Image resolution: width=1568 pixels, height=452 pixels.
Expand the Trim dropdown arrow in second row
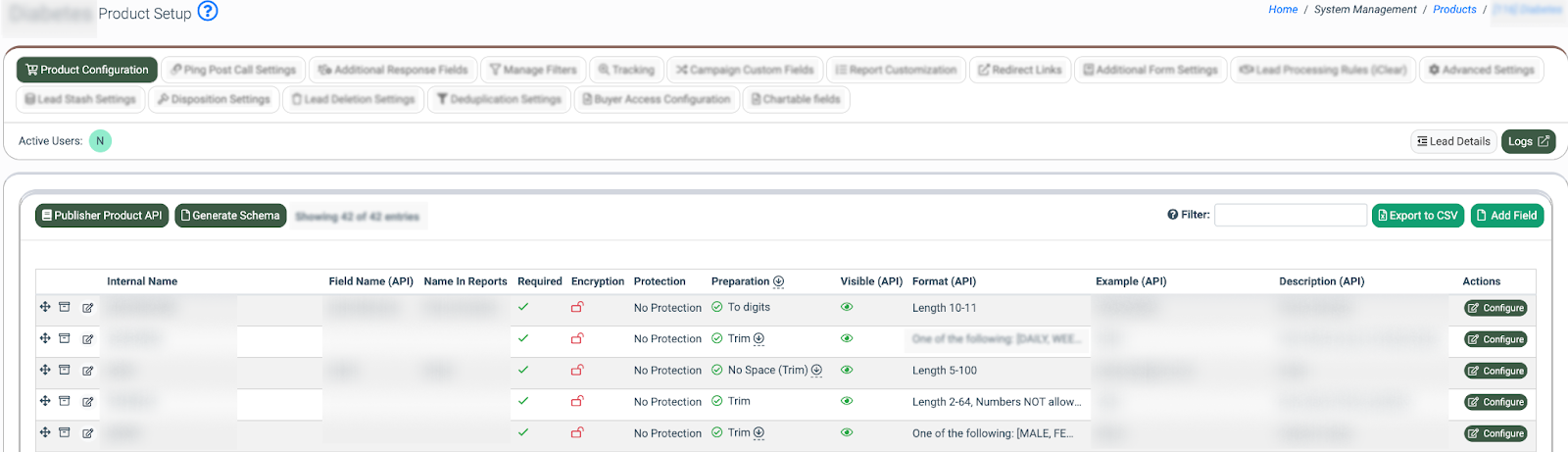tap(759, 338)
